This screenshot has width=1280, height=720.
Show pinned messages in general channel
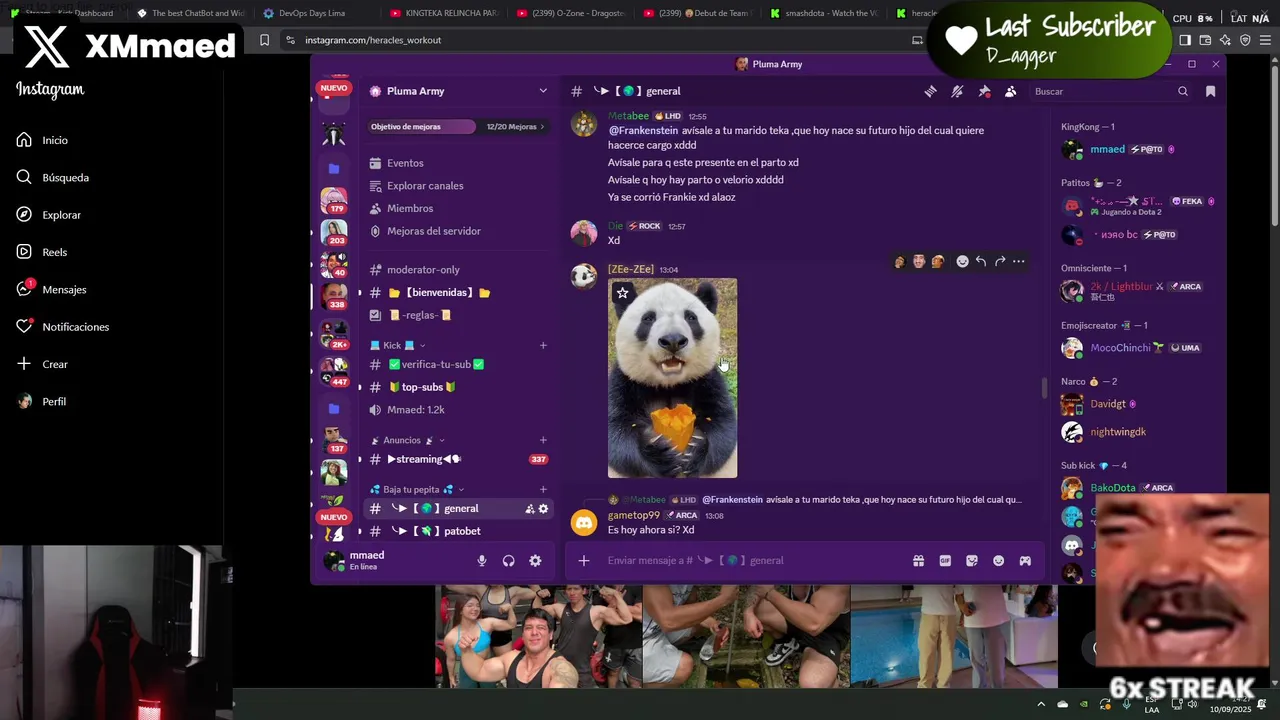(984, 91)
